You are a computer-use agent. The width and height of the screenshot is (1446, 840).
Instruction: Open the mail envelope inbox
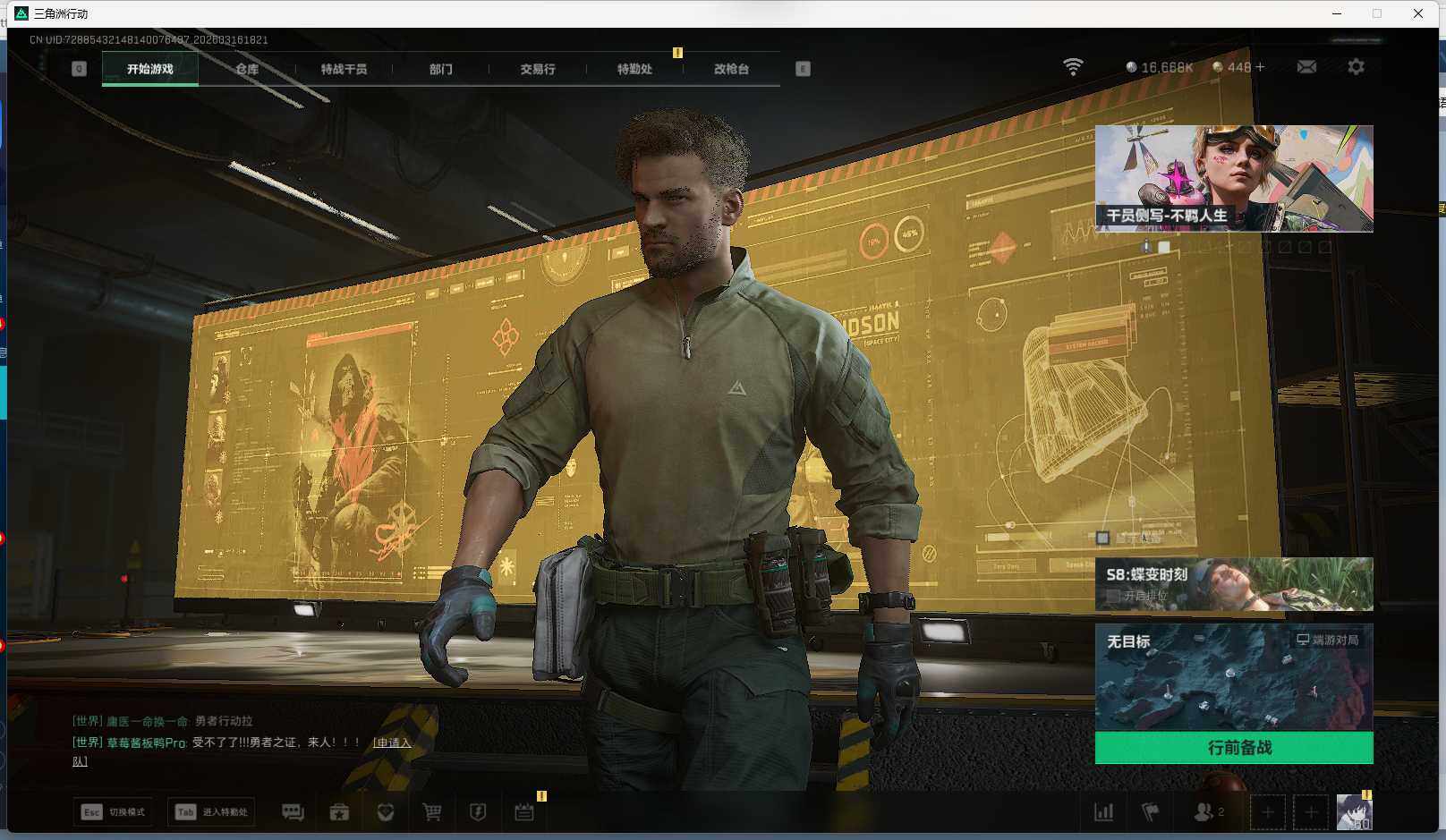pos(1306,67)
